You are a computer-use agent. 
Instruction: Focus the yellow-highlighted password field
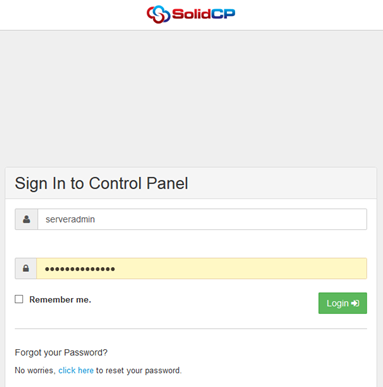(202, 268)
